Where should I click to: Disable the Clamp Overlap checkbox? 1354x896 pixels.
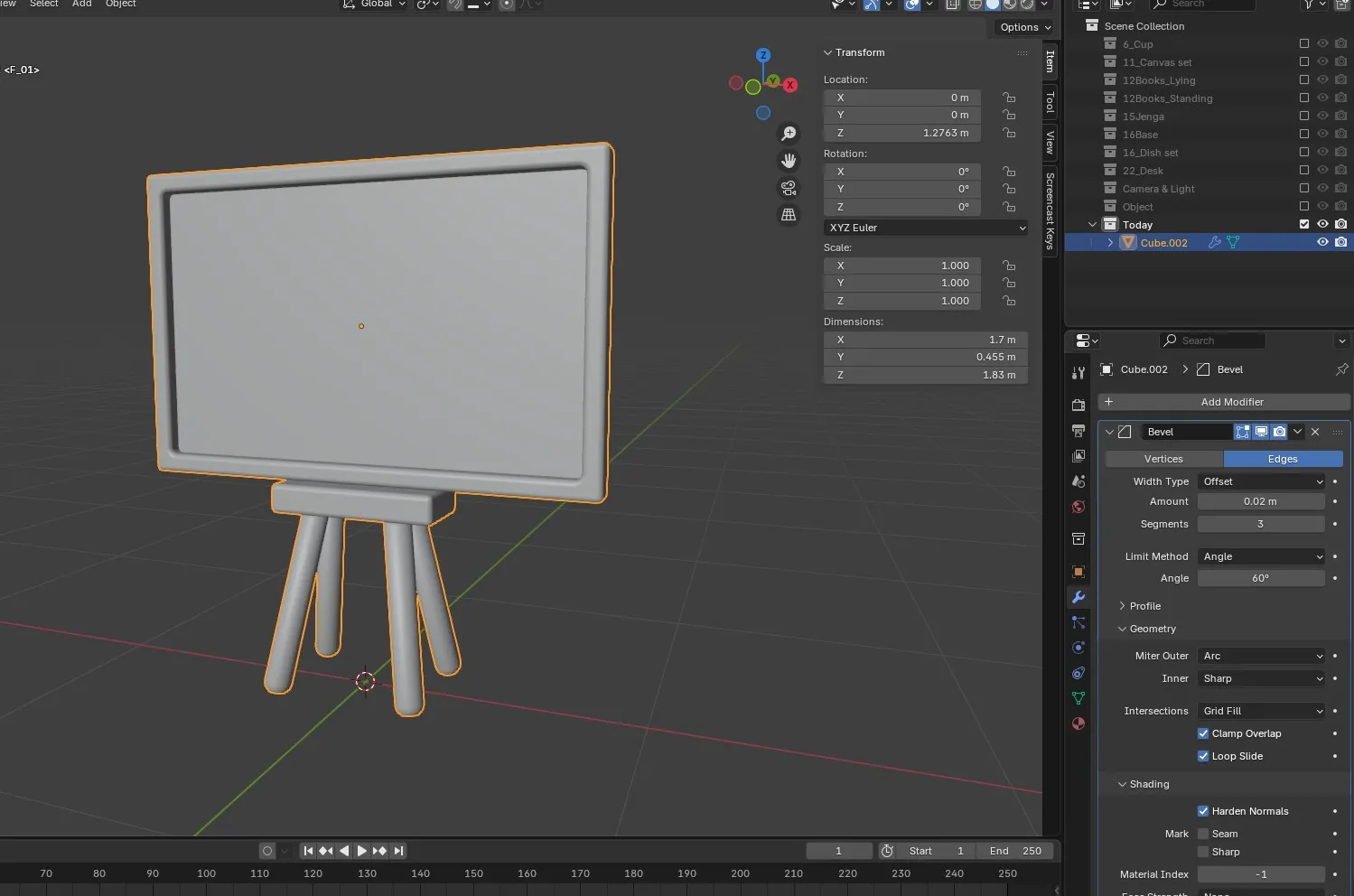tap(1203, 733)
